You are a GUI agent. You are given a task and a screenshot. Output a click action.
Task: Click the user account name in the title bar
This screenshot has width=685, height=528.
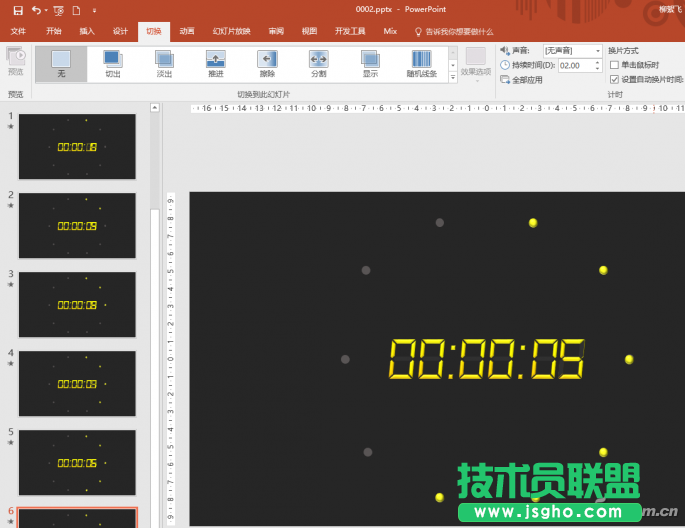click(671, 10)
